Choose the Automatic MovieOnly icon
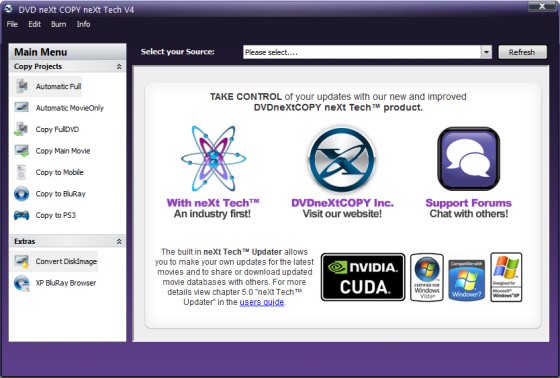The width and height of the screenshot is (560, 378). pyautogui.click(x=21, y=107)
